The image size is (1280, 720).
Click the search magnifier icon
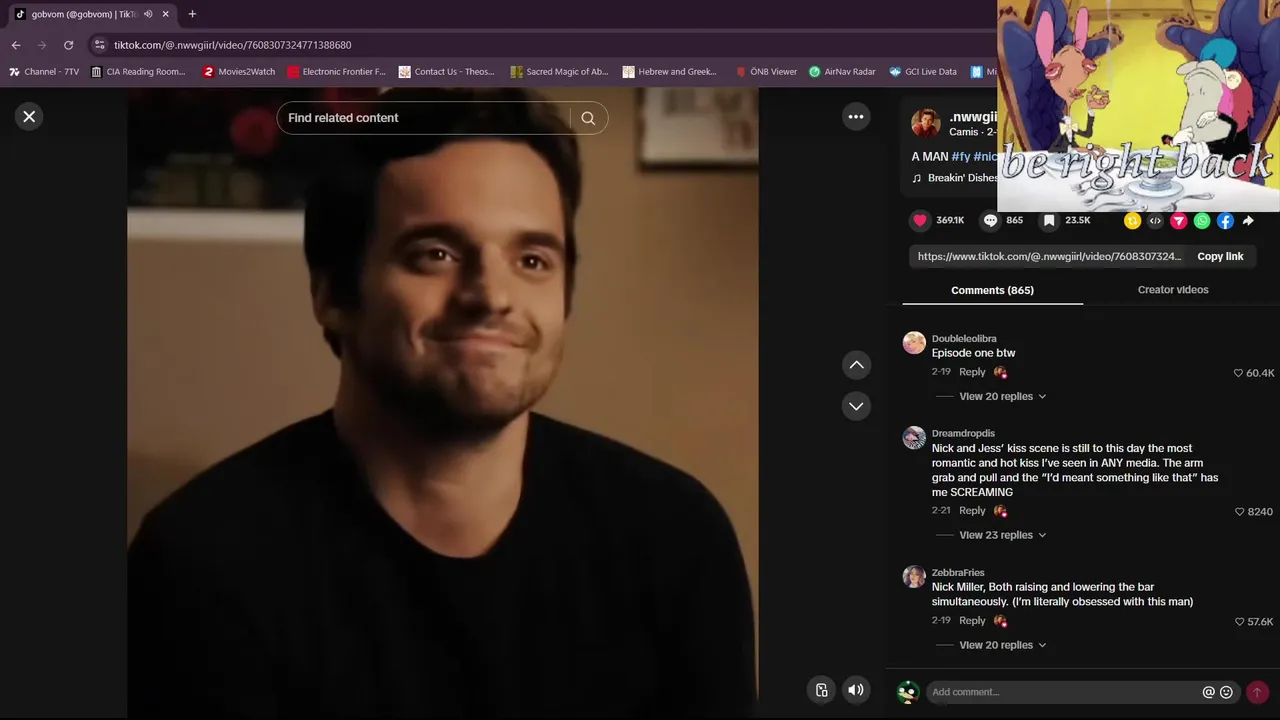(588, 118)
